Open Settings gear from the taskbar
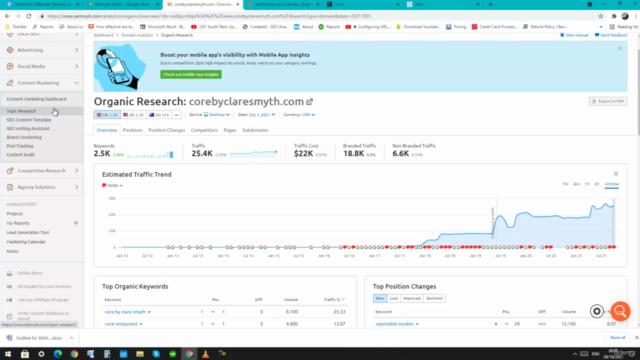The image size is (640, 360). pos(41,354)
